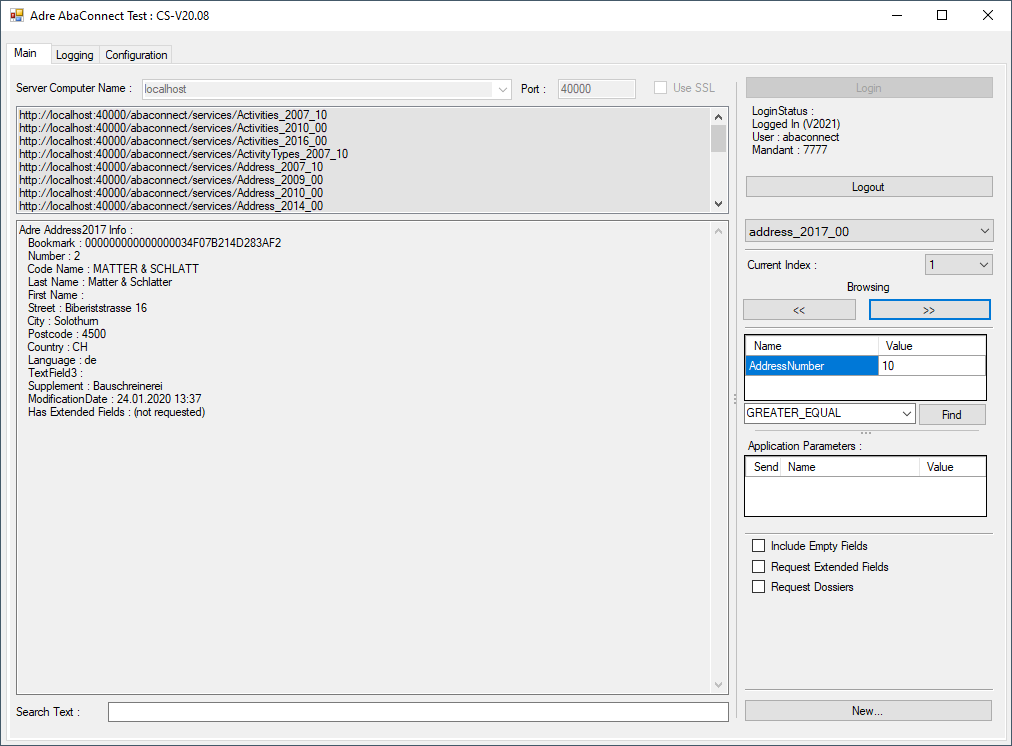The height and width of the screenshot is (746, 1012).
Task: Click the Name header in Application Parameters grid
Action: coord(850,467)
